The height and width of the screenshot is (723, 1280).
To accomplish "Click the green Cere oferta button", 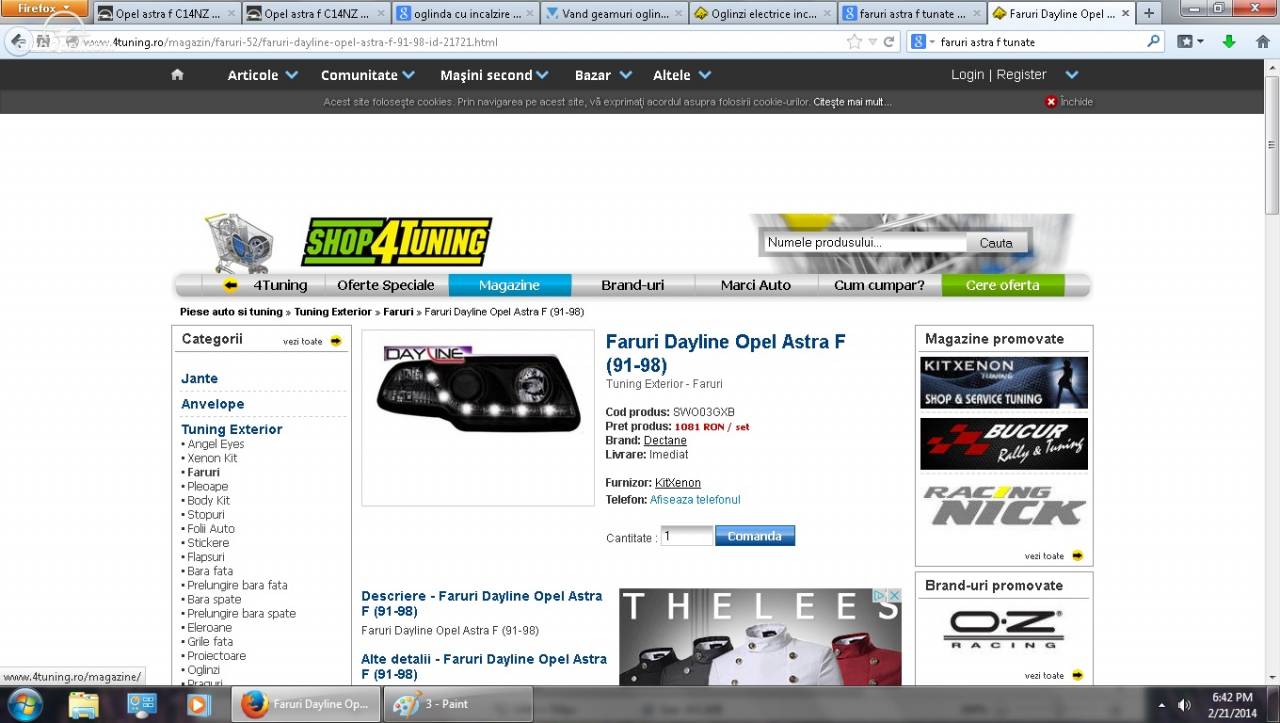I will coord(1003,285).
